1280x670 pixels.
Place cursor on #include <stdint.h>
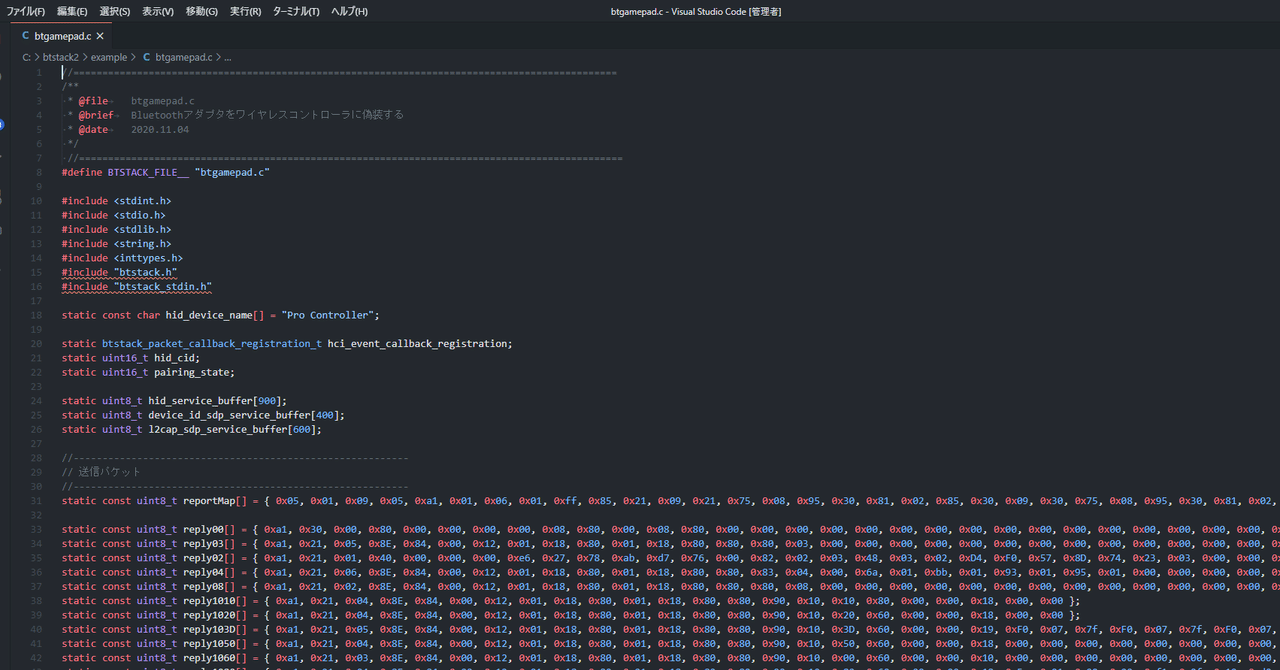click(116, 201)
